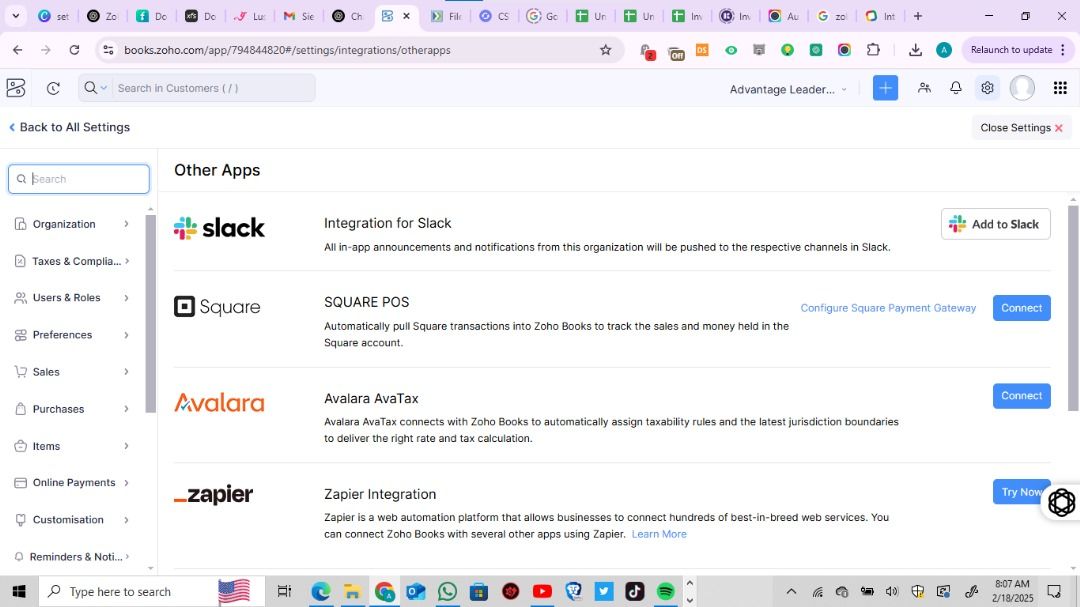The image size is (1080, 607).
Task: Open Configure Square Payment Gateway link
Action: click(x=888, y=308)
